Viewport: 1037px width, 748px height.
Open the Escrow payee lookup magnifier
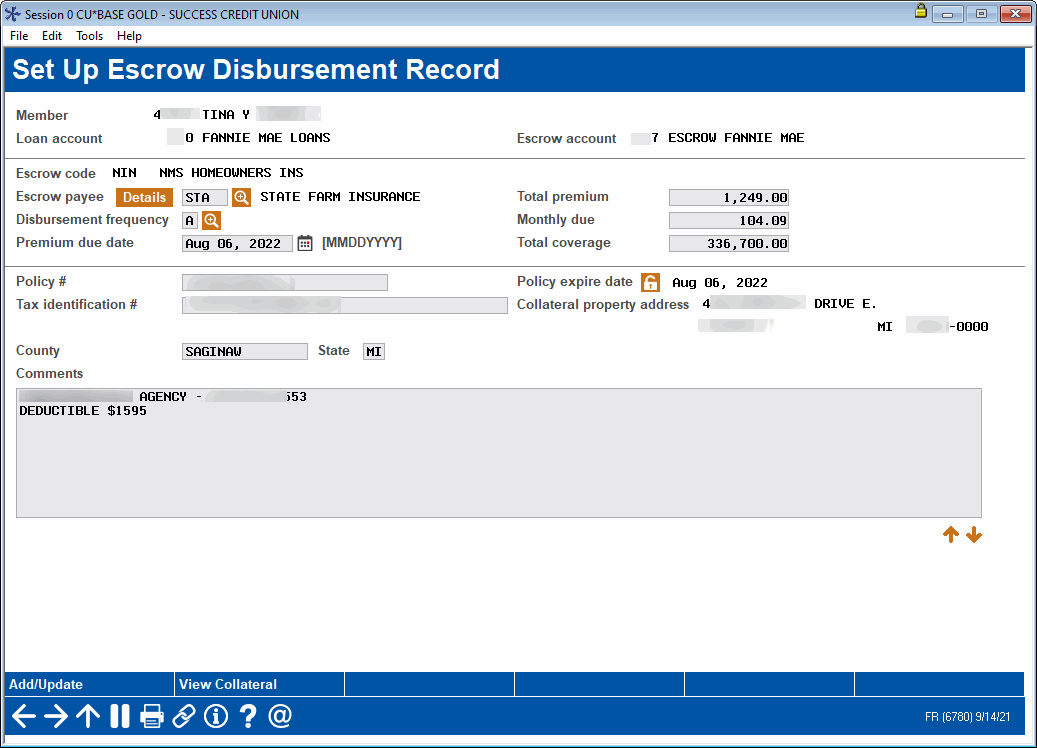tap(241, 197)
